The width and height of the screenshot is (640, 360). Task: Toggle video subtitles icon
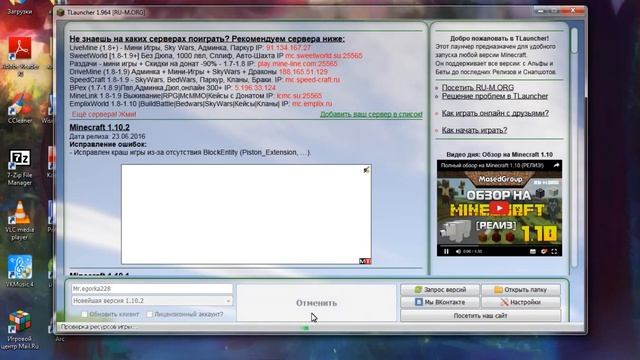point(533,251)
